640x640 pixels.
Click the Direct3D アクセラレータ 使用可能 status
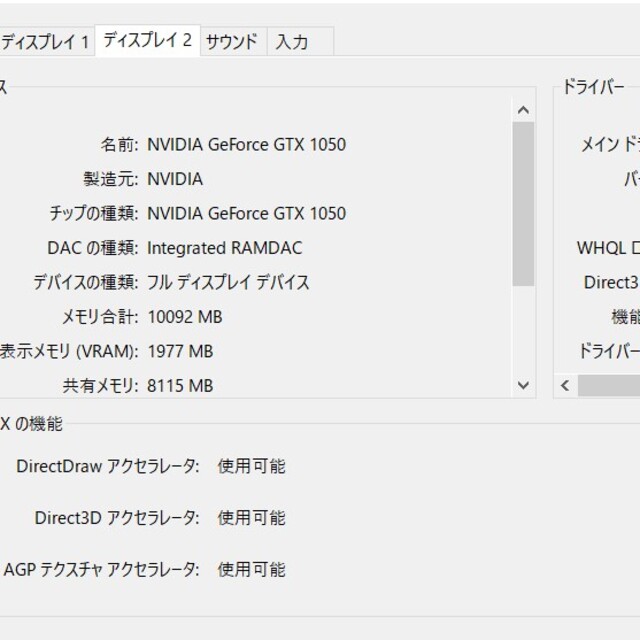click(251, 518)
